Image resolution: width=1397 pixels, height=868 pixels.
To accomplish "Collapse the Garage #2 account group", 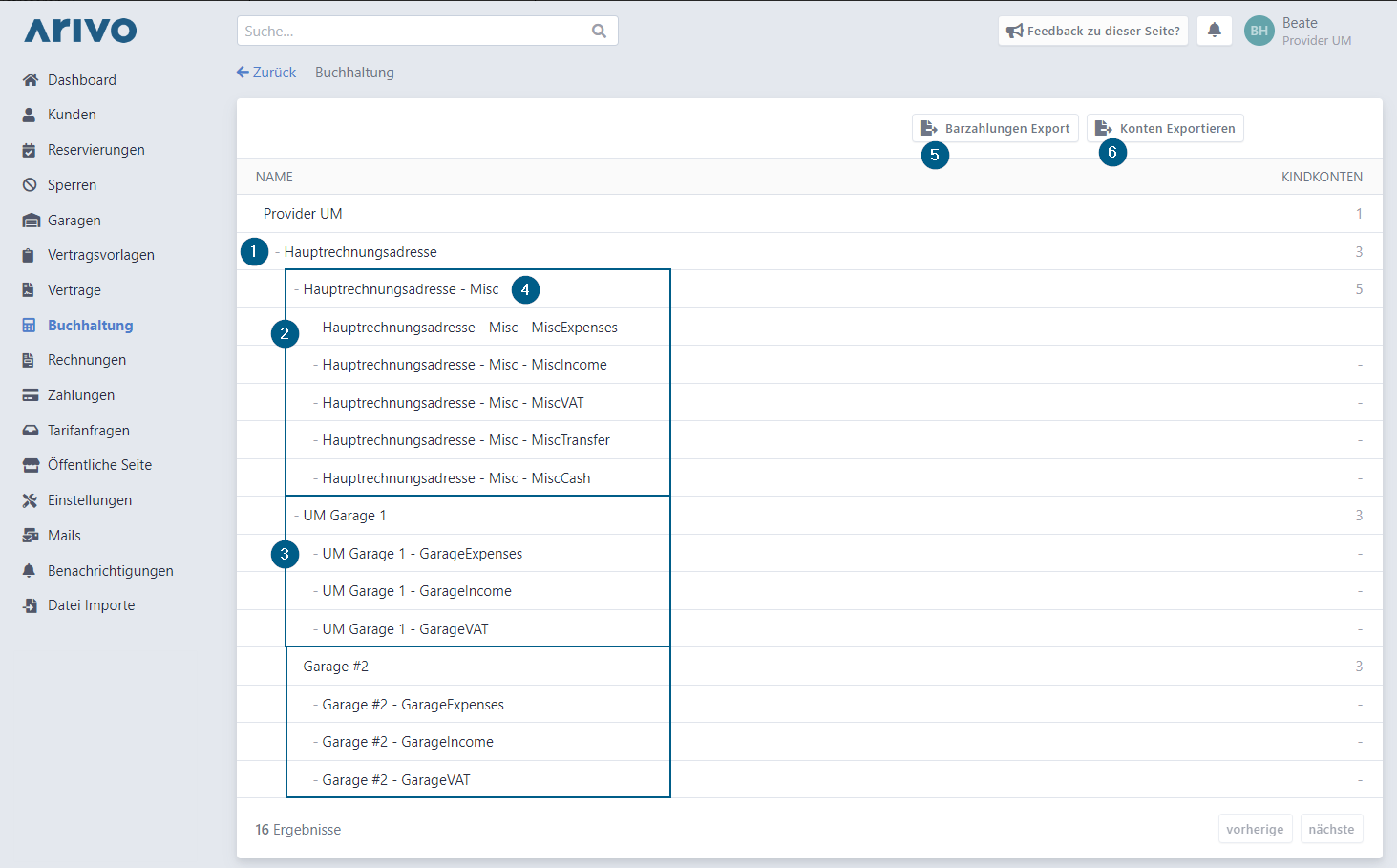I will 297,667.
